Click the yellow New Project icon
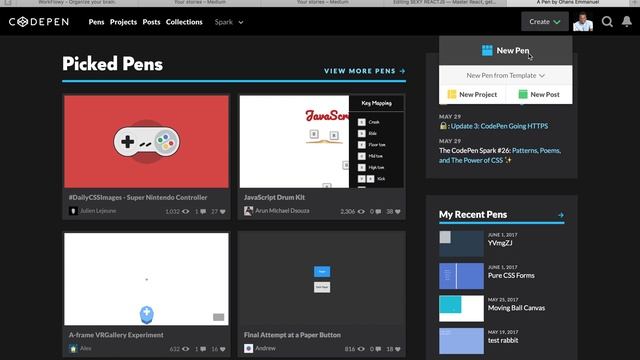Screen dimensions: 640x360 (451, 94)
